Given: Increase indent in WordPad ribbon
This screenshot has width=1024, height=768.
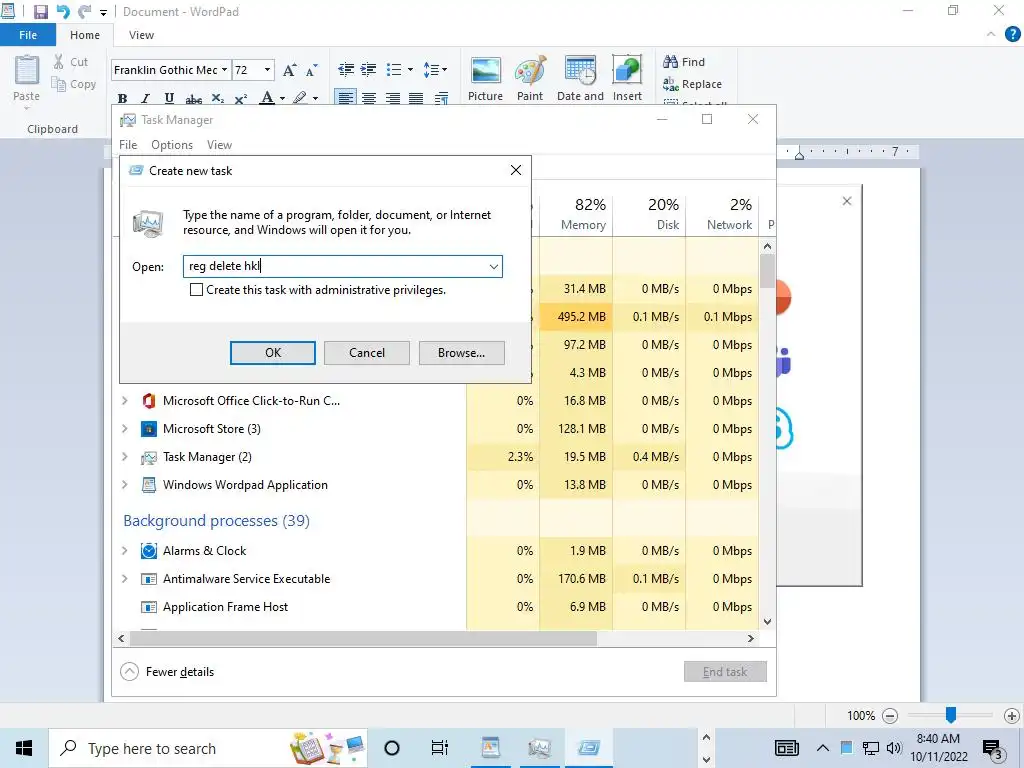Looking at the screenshot, I should point(368,69).
